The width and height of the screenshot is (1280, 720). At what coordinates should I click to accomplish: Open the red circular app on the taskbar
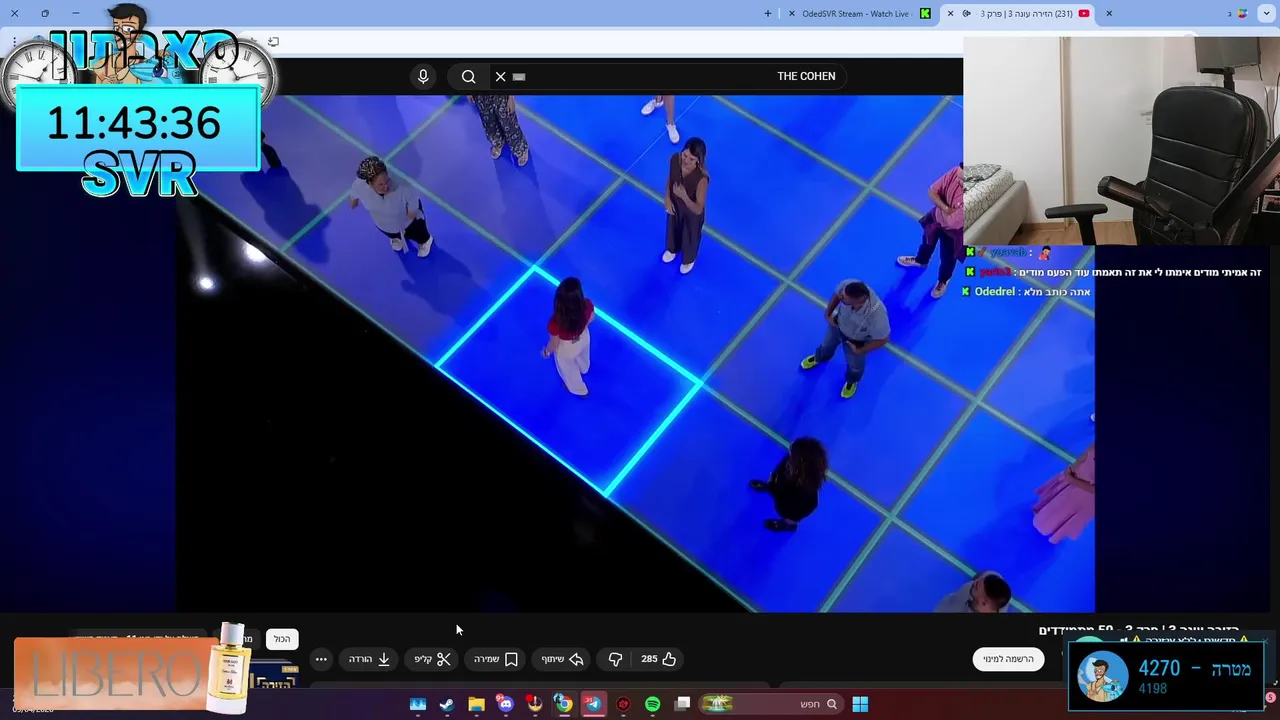coord(623,704)
